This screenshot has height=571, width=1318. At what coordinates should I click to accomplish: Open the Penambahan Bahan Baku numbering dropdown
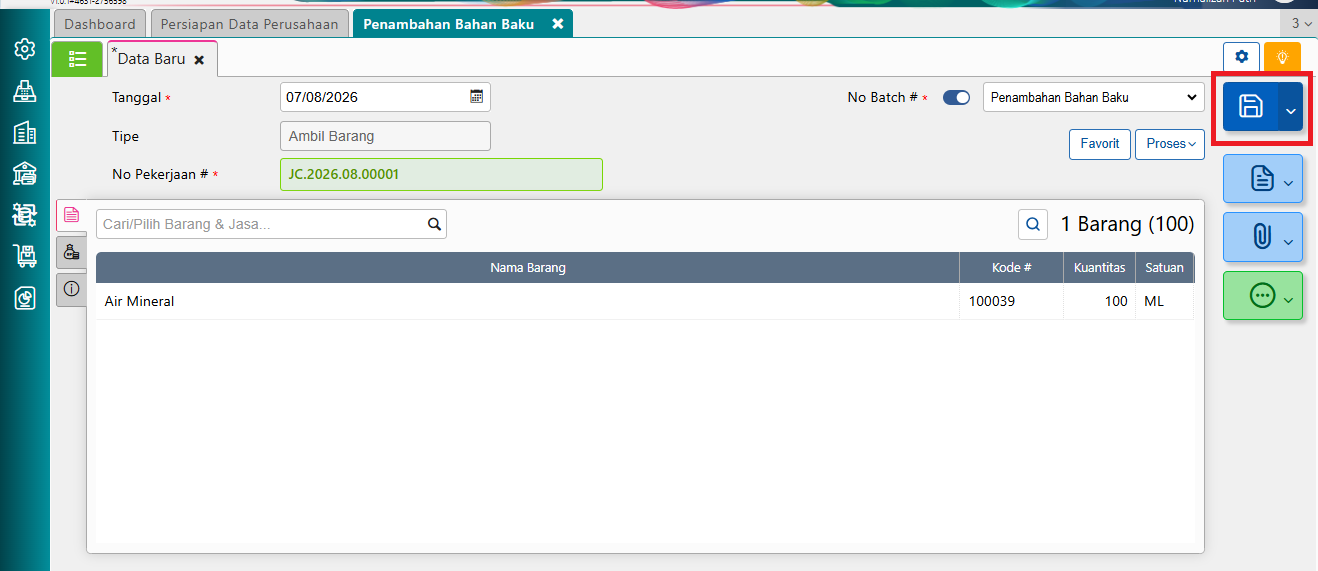coord(1093,97)
